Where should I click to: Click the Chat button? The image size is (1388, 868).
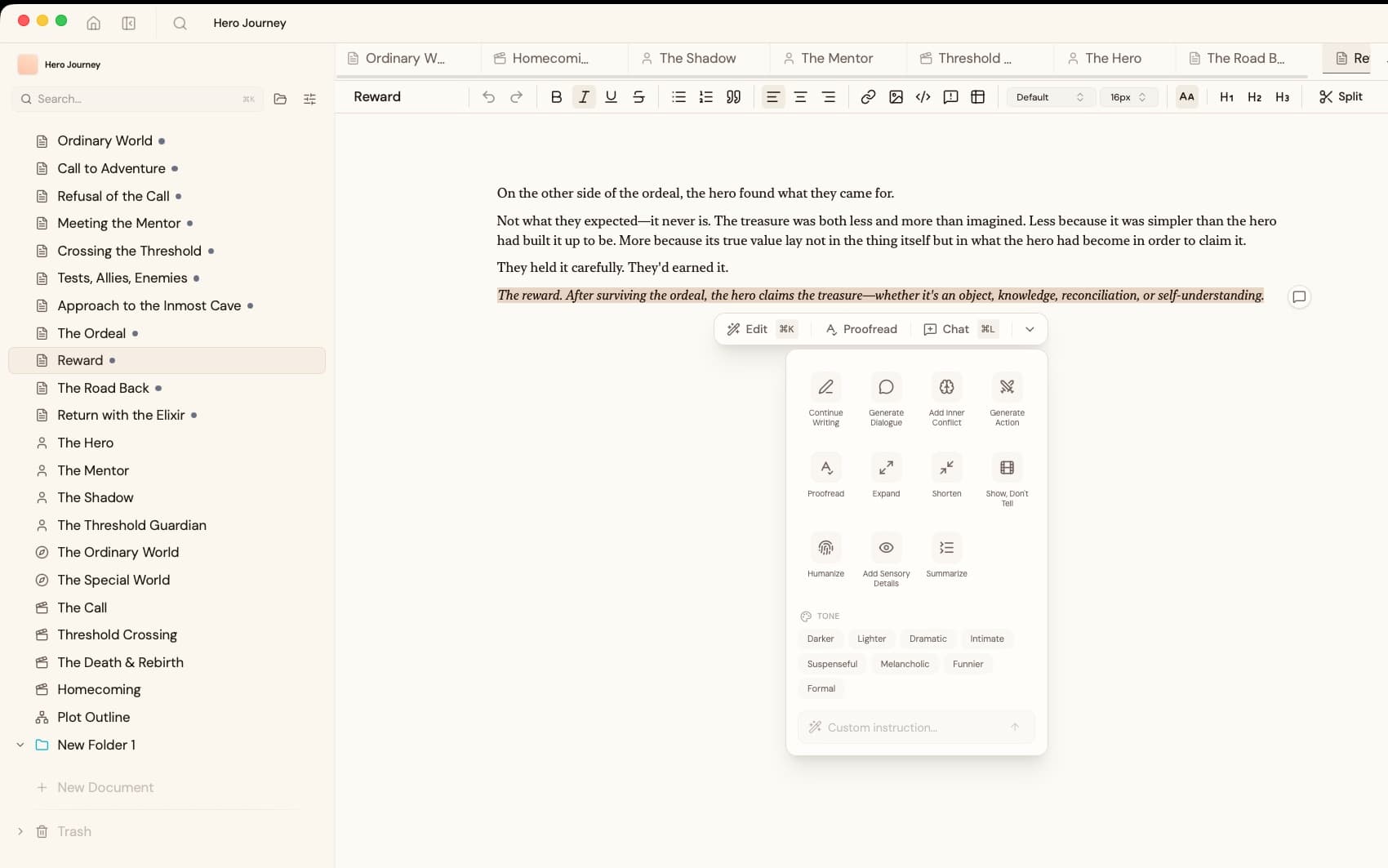[x=960, y=329]
